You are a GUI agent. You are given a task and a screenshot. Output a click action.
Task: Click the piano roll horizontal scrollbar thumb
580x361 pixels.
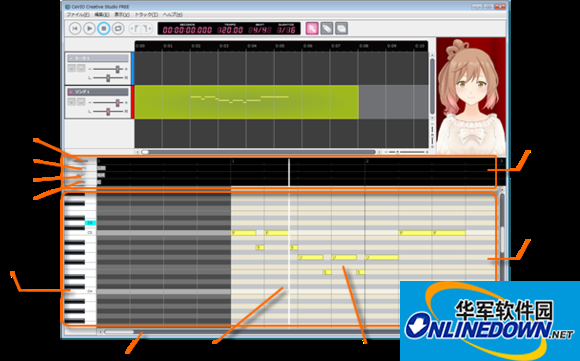(x=119, y=332)
